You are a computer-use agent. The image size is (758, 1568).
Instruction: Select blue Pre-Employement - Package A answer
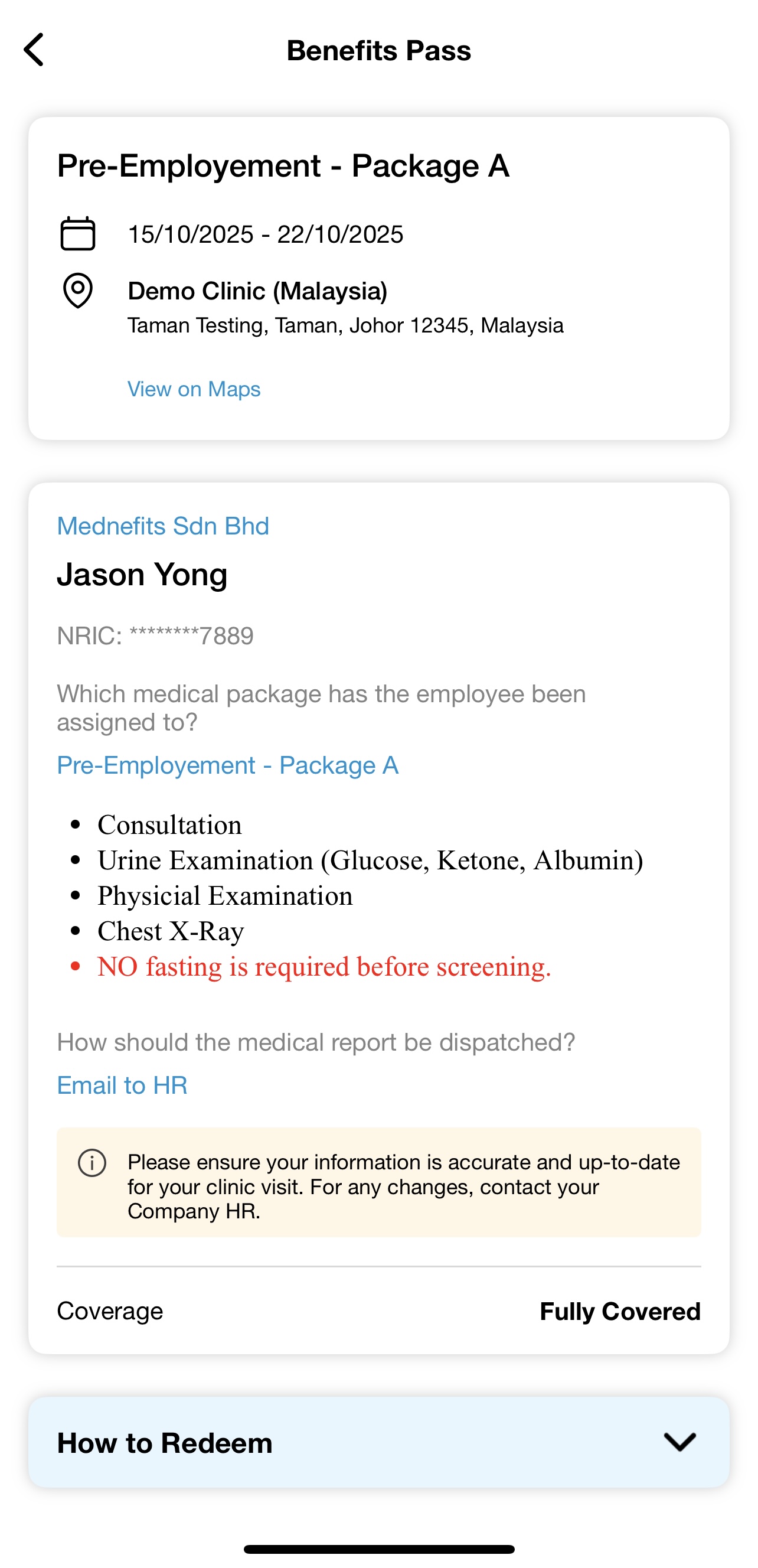point(227,765)
